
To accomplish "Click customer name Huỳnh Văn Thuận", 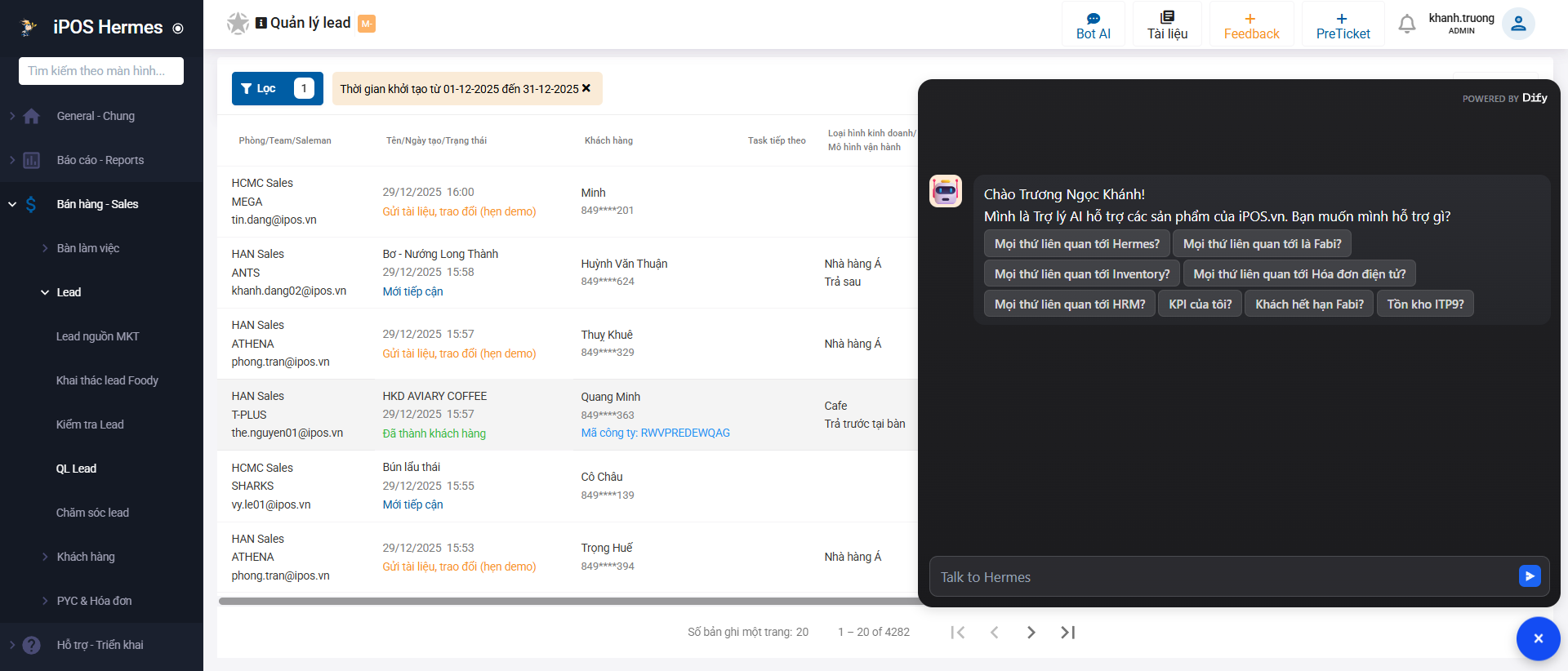I will coord(624,264).
